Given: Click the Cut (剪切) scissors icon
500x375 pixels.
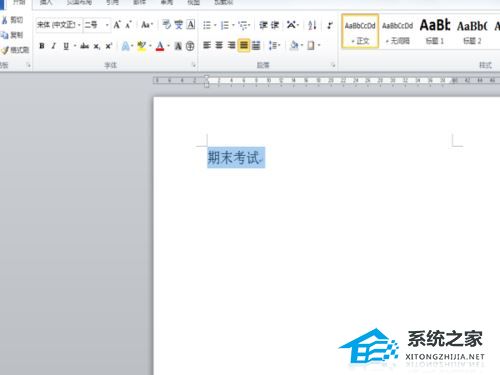Looking at the screenshot, I should 5,20.
